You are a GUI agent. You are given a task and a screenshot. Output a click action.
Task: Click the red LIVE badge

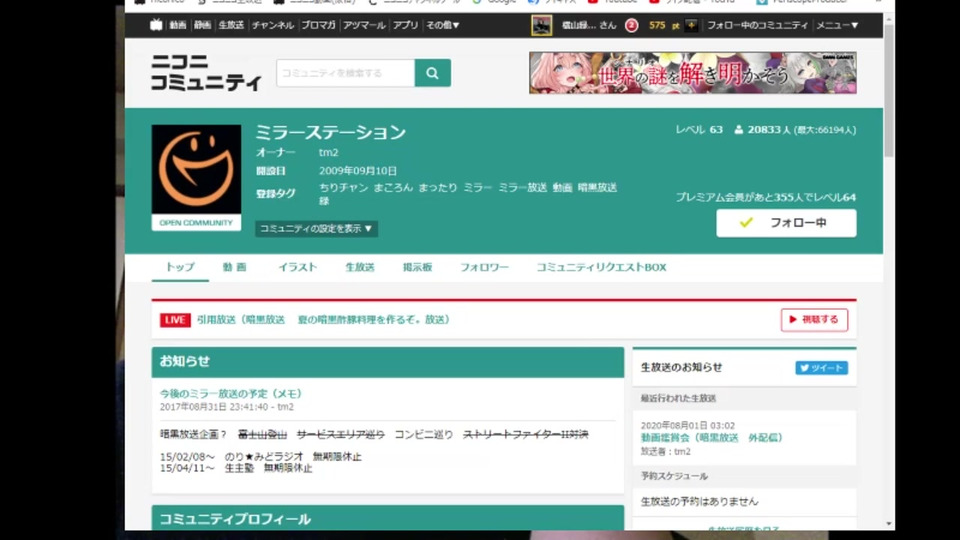tap(175, 320)
